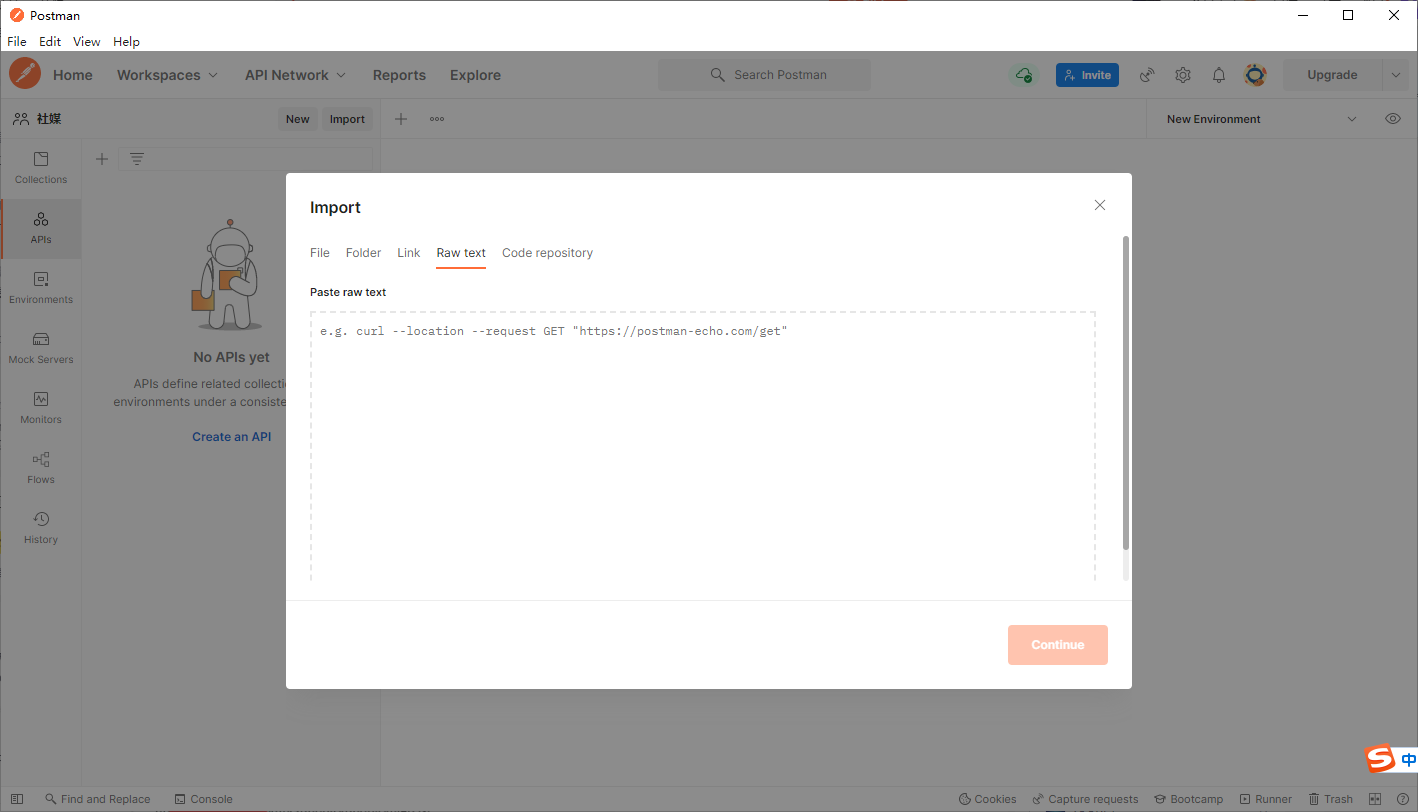Open the tab options three-dot menu
Image resolution: width=1418 pixels, height=812 pixels.
click(437, 119)
